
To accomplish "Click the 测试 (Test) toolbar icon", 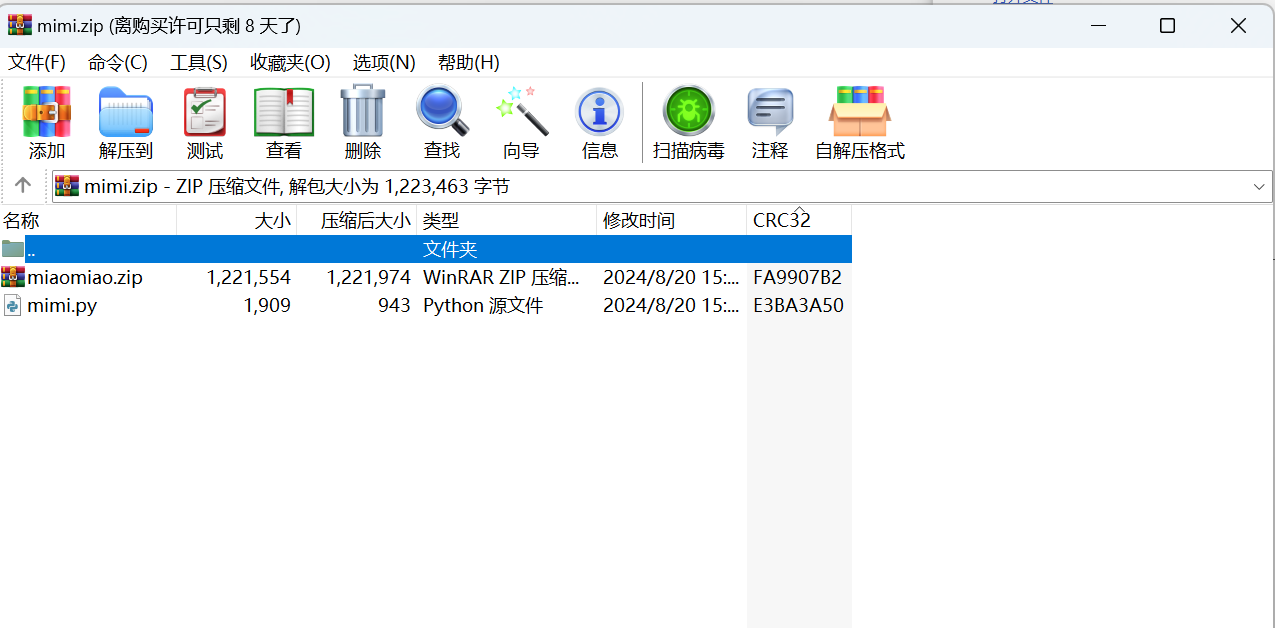I will [x=205, y=111].
